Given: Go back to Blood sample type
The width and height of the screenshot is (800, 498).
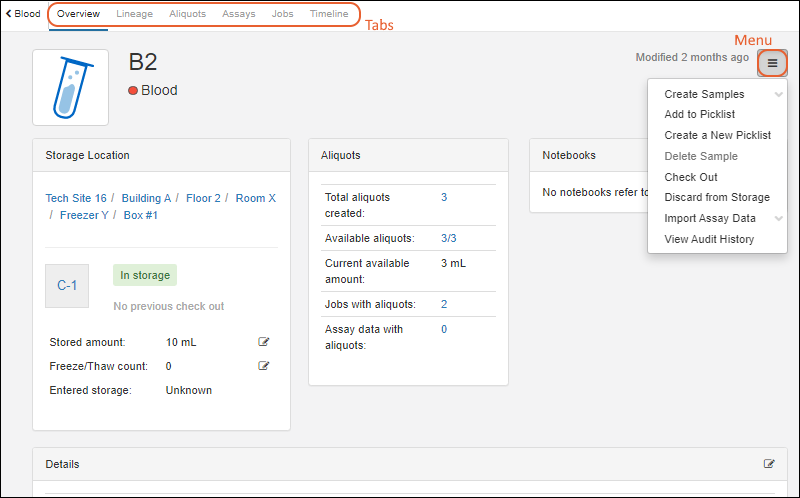Looking at the screenshot, I should pos(23,14).
